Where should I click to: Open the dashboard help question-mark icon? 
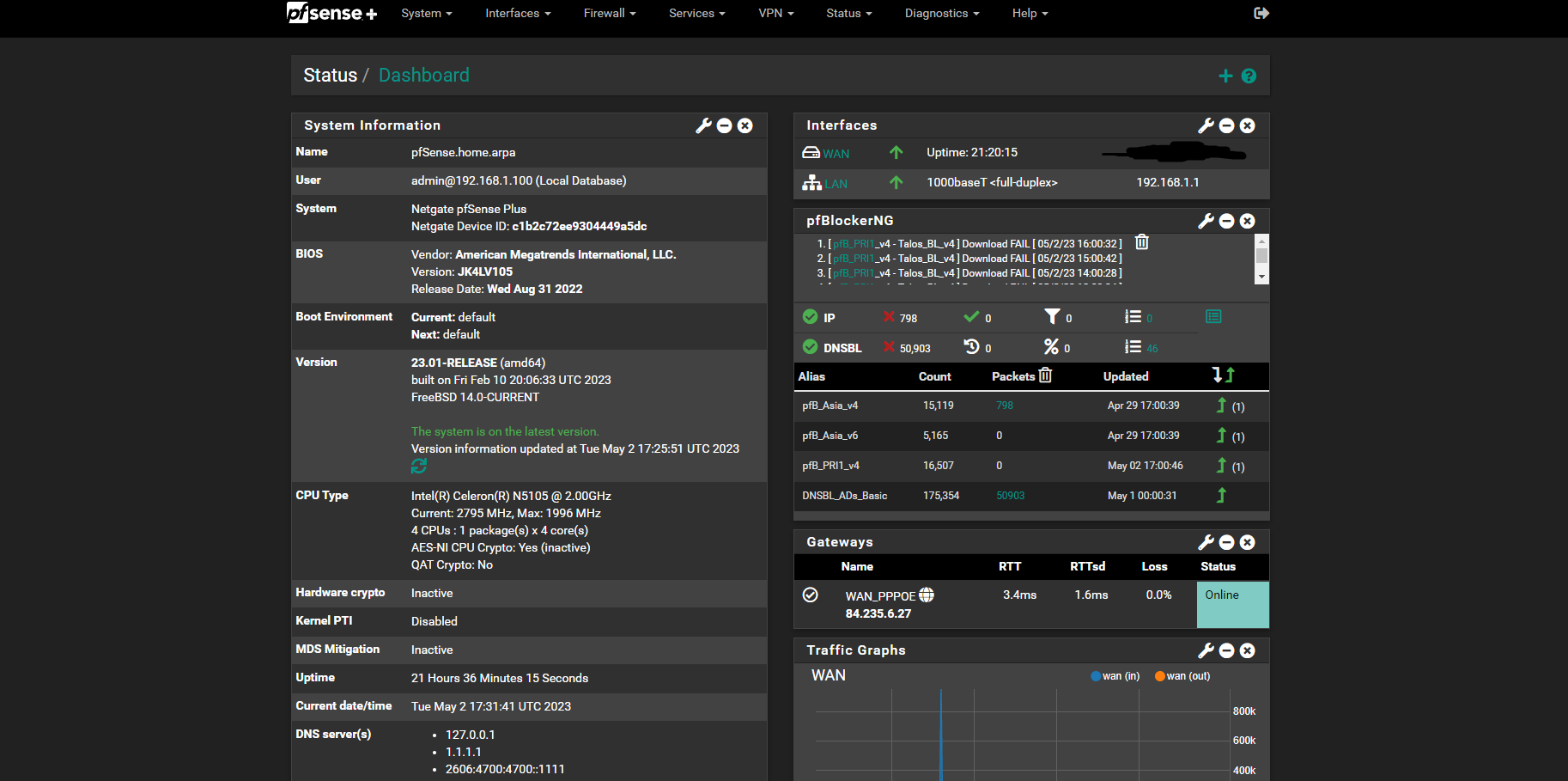[1249, 76]
